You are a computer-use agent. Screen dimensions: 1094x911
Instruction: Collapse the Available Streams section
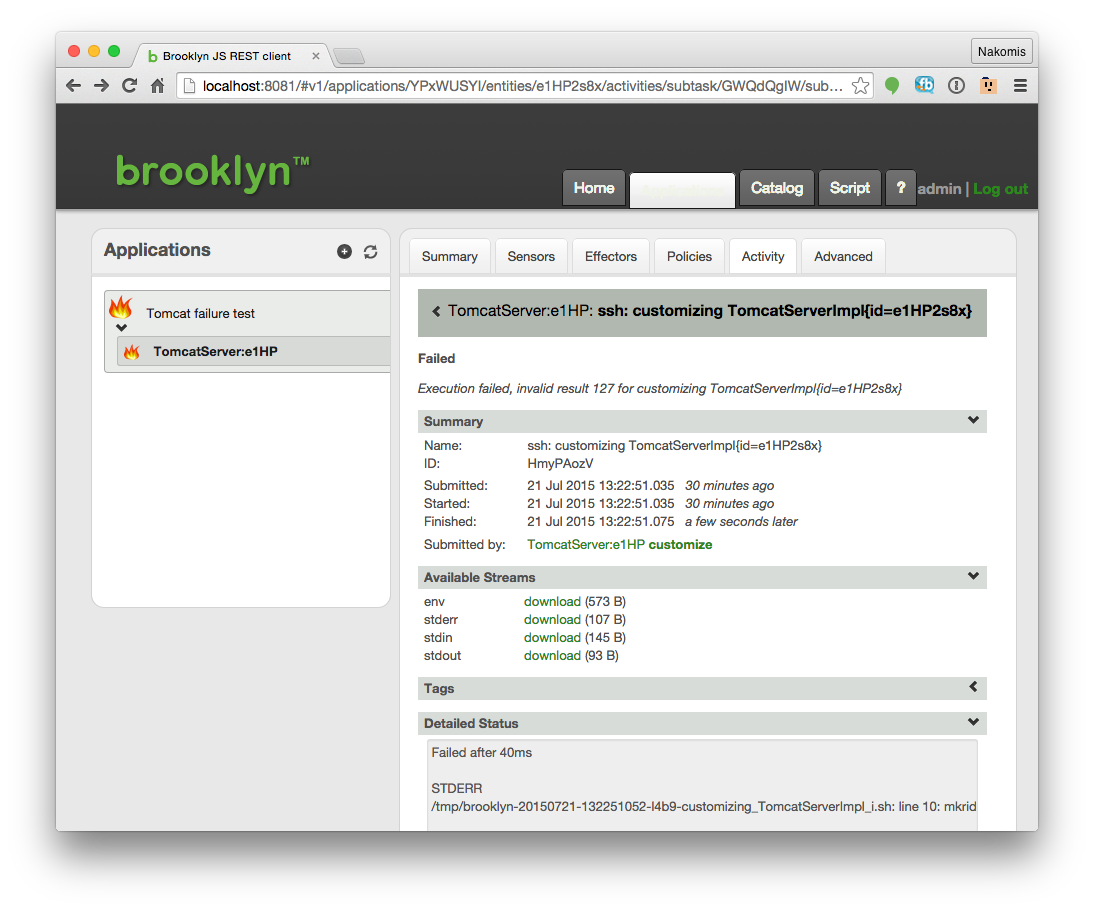tap(973, 577)
